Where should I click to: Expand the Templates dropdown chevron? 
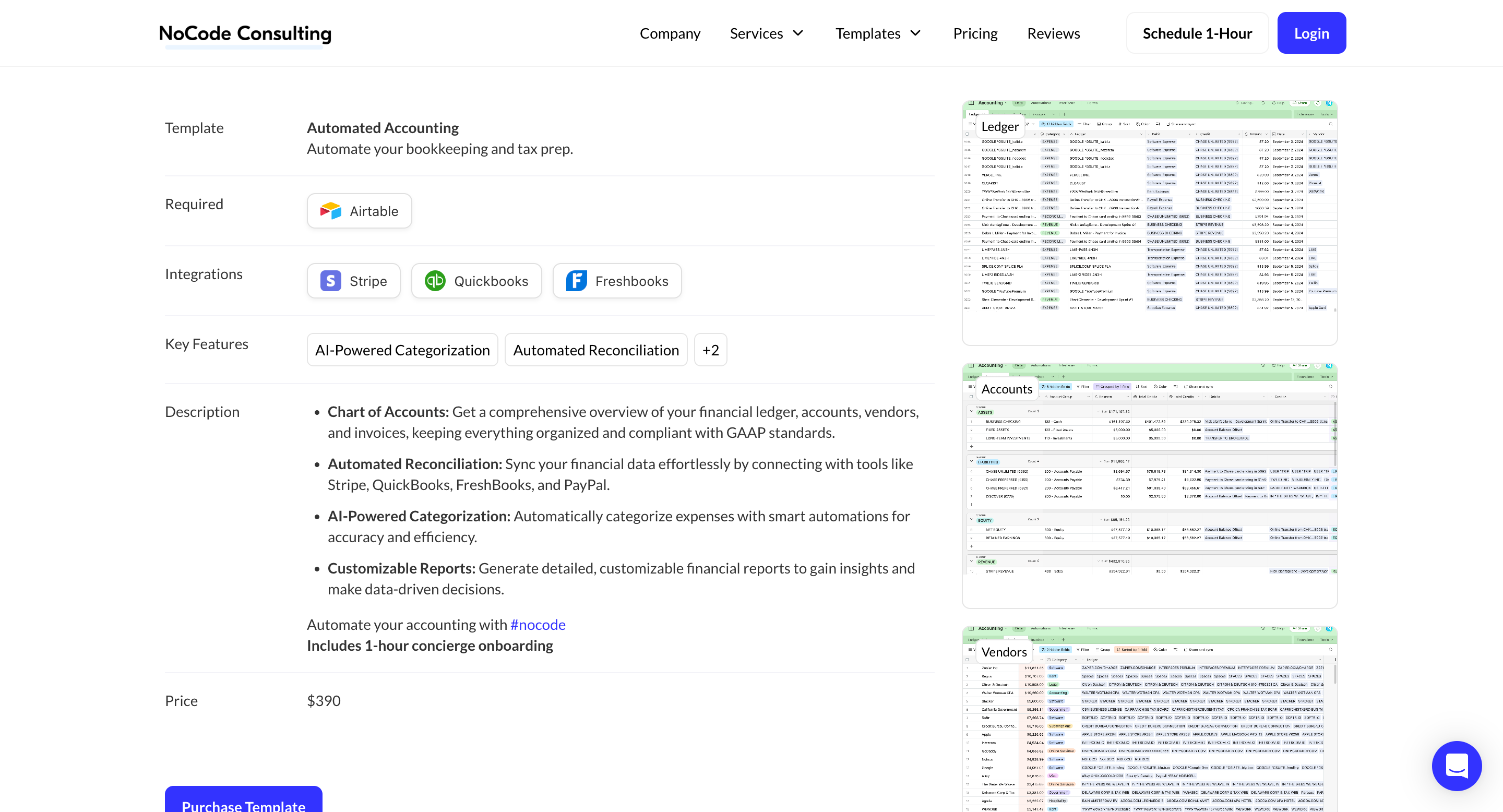pos(915,33)
